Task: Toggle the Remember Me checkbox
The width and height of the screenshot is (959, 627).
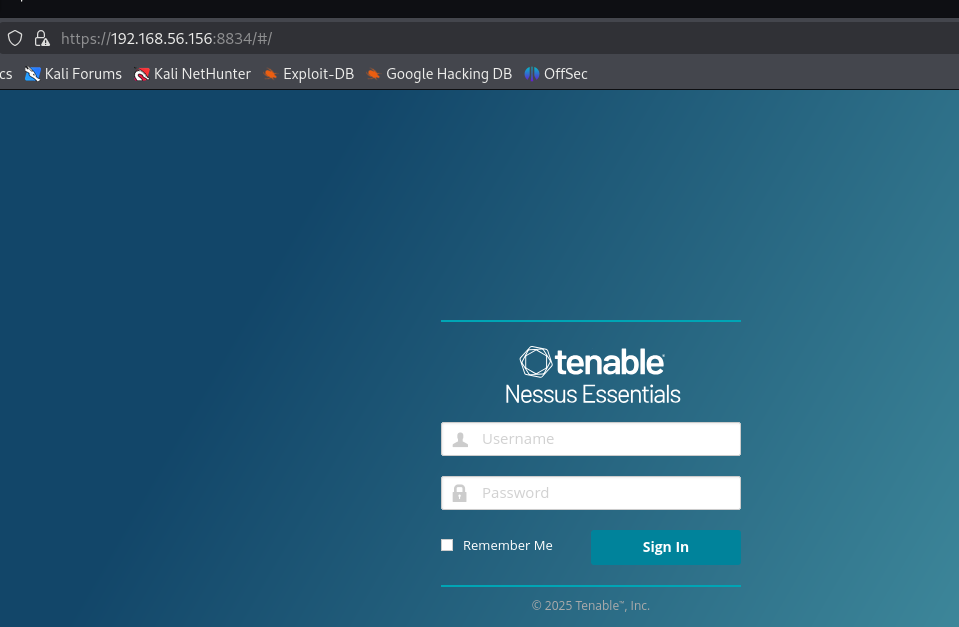Action: 447,545
